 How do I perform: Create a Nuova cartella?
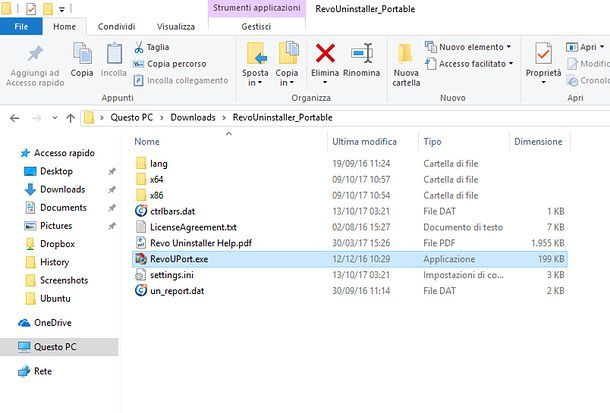(x=406, y=64)
